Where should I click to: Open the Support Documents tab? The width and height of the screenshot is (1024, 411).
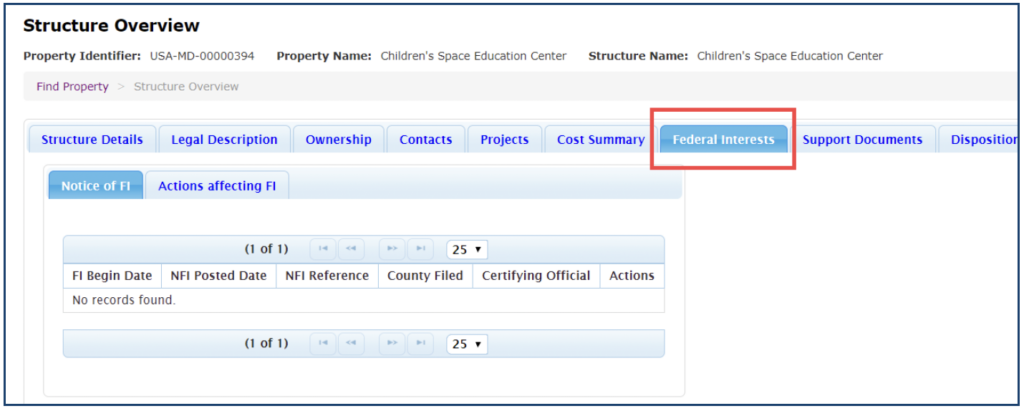click(862, 140)
